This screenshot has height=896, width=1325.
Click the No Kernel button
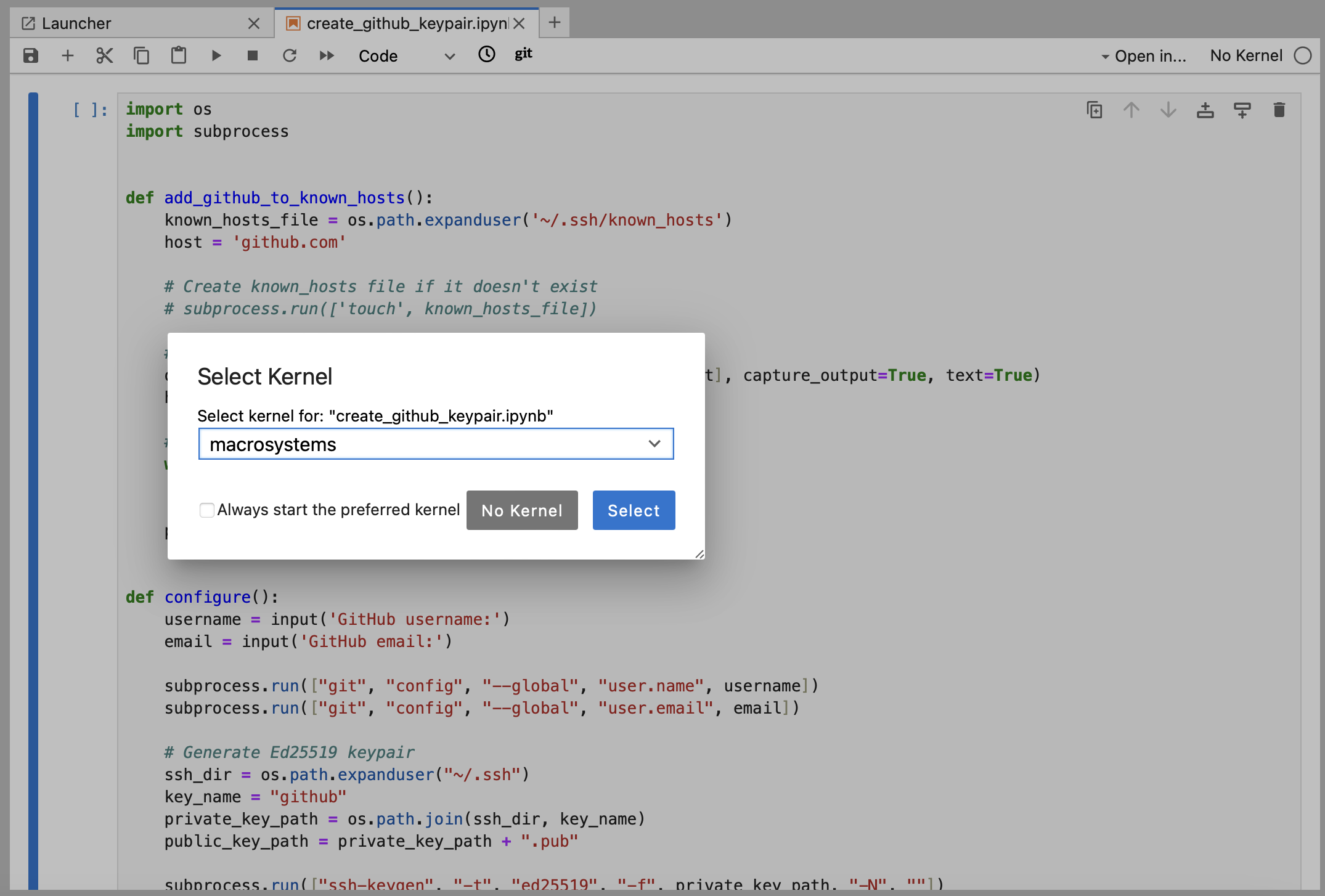coord(521,510)
